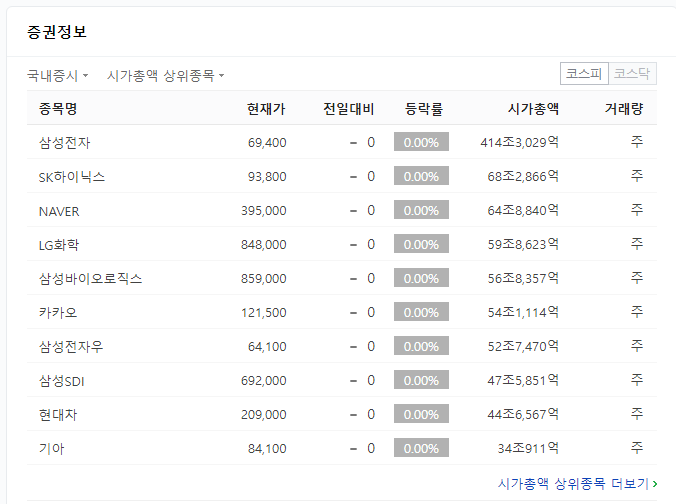
Task: Open the 카카오 stock
Action: tap(58, 313)
